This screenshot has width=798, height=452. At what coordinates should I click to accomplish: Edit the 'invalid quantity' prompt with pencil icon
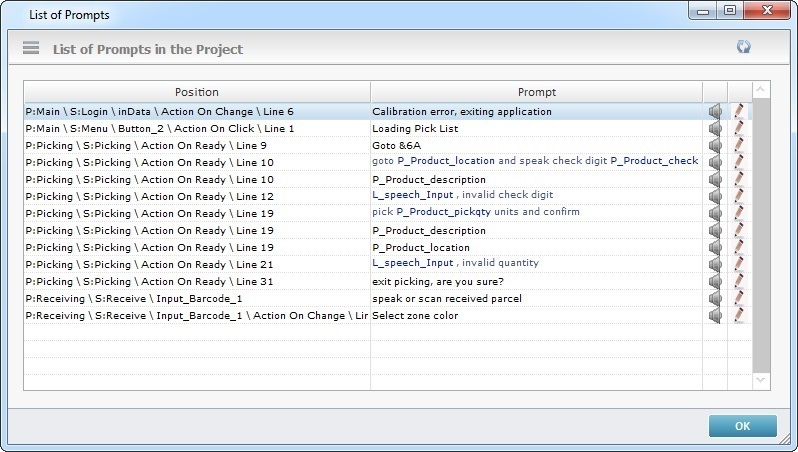[x=739, y=264]
